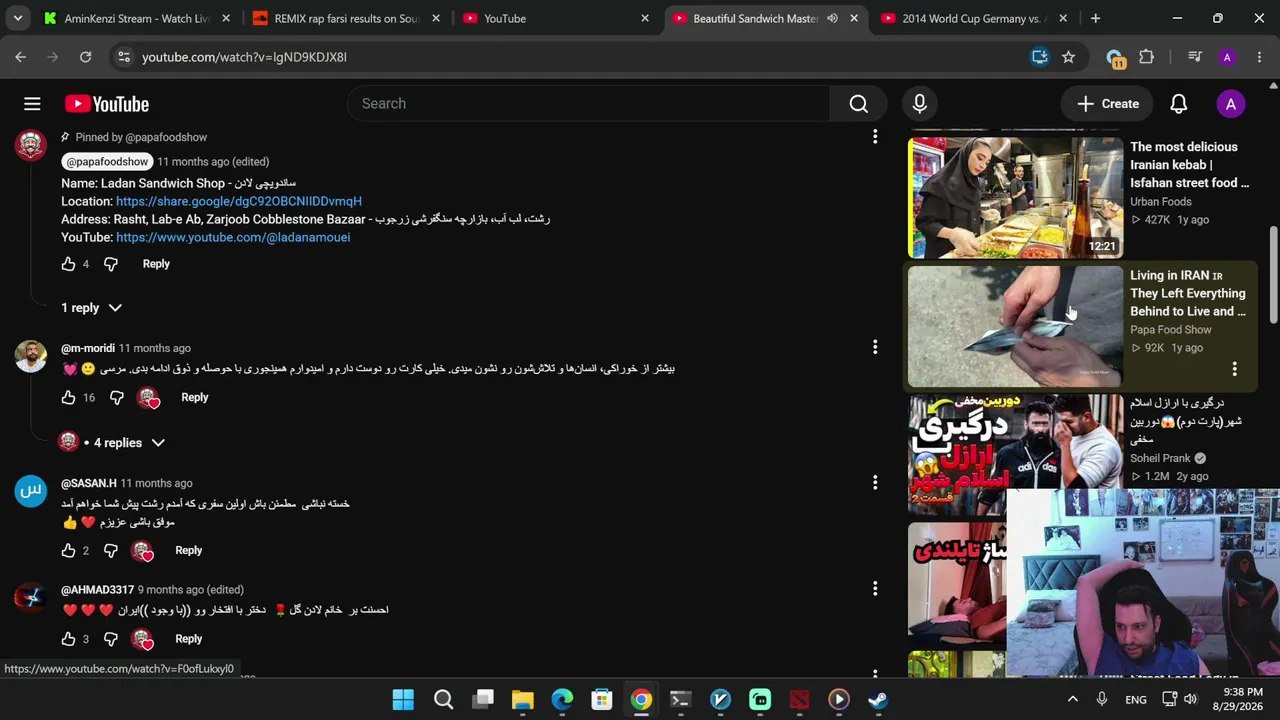Close the Beautiful Sandwich Master tab
The height and width of the screenshot is (720, 1280).
[x=854, y=18]
